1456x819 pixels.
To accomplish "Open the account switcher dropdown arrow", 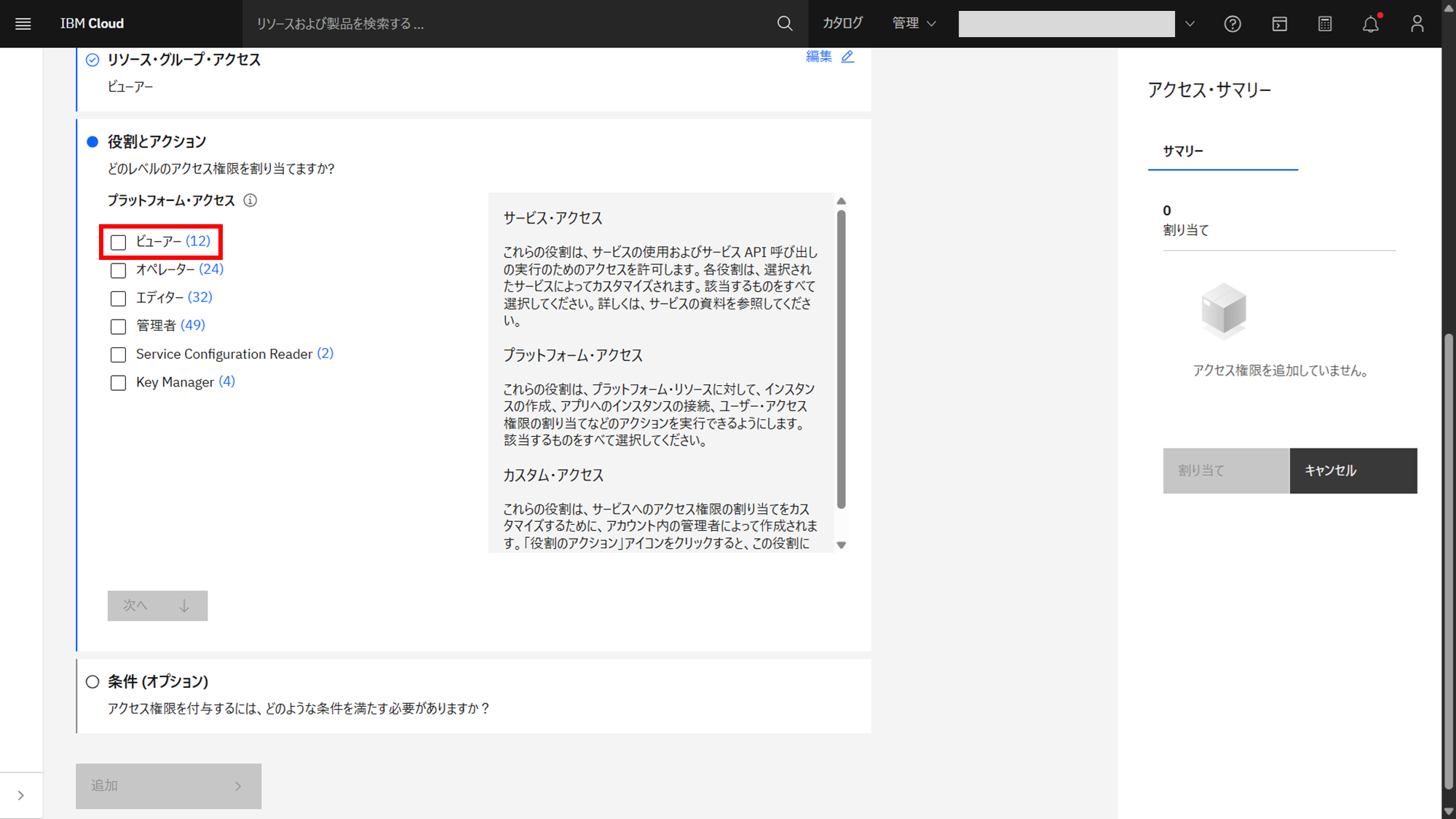I will [1190, 24].
